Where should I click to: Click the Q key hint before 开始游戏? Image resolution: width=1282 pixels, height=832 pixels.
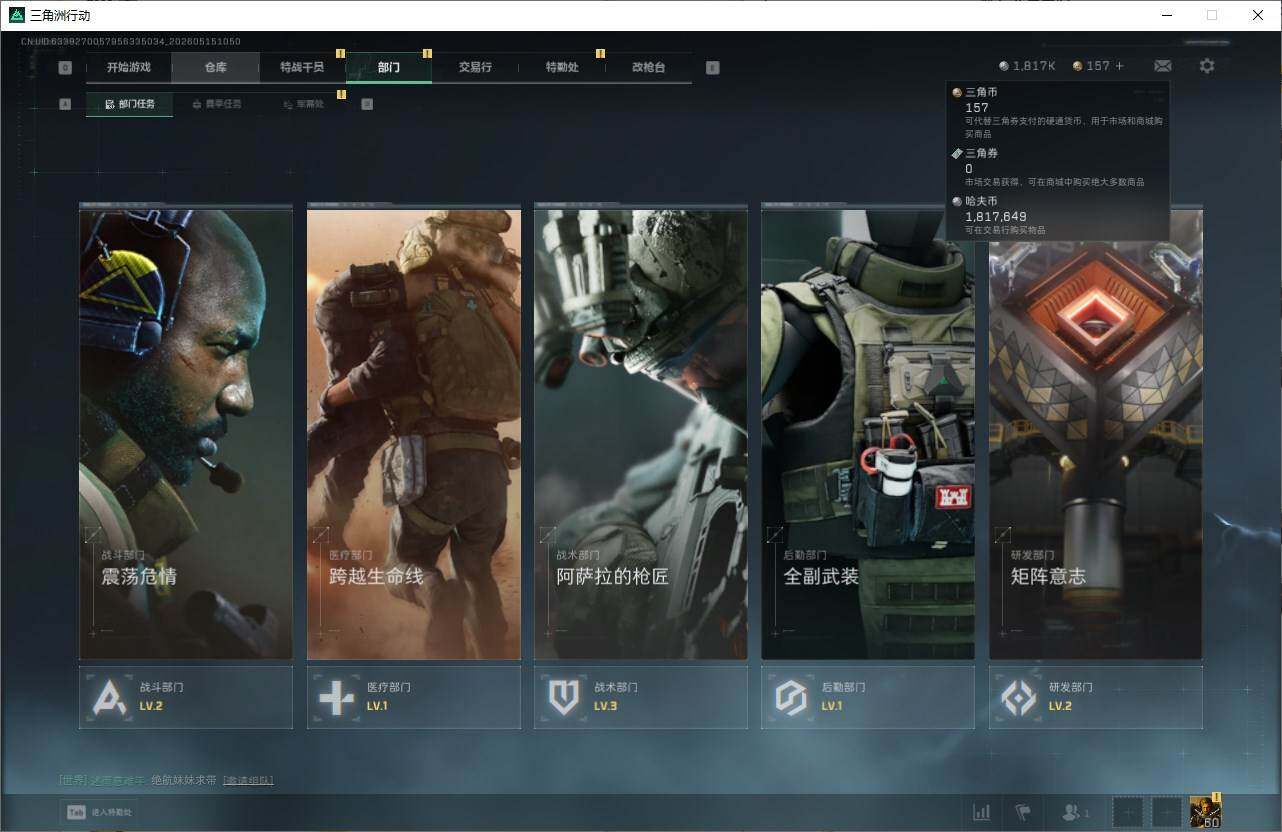(x=65, y=68)
